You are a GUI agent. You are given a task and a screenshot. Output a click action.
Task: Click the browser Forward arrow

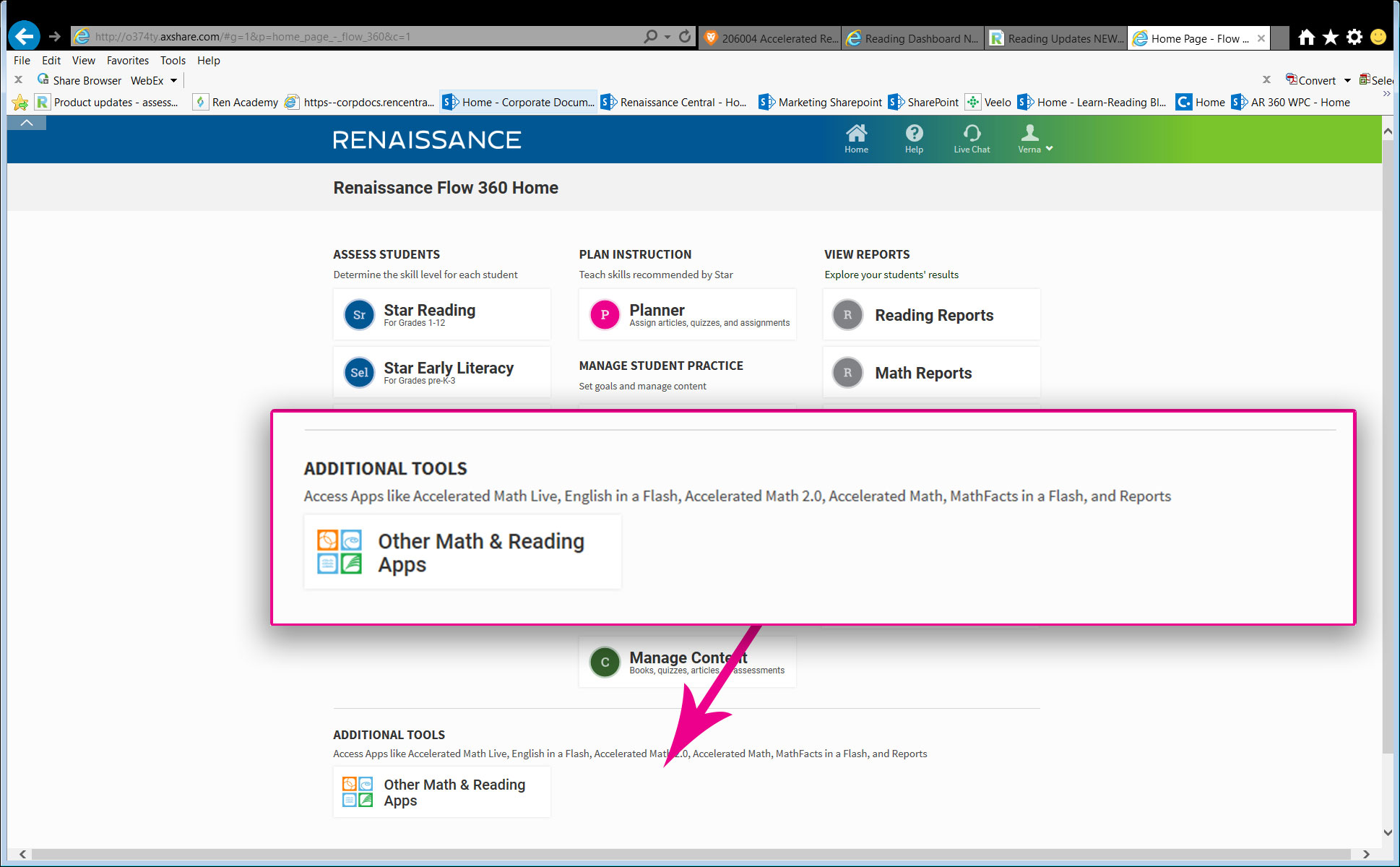(54, 36)
